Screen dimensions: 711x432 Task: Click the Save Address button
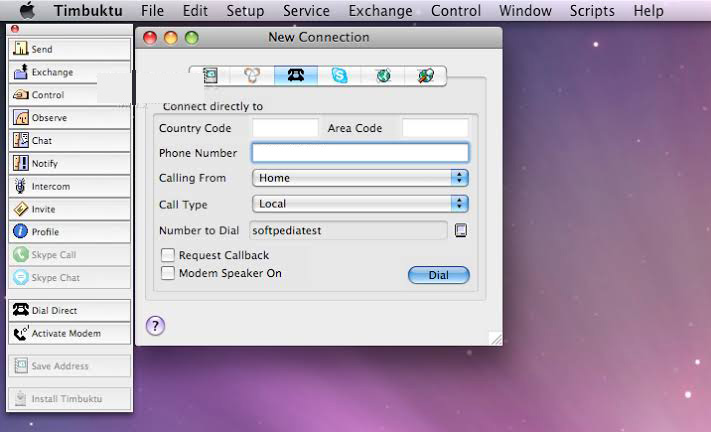(x=69, y=366)
